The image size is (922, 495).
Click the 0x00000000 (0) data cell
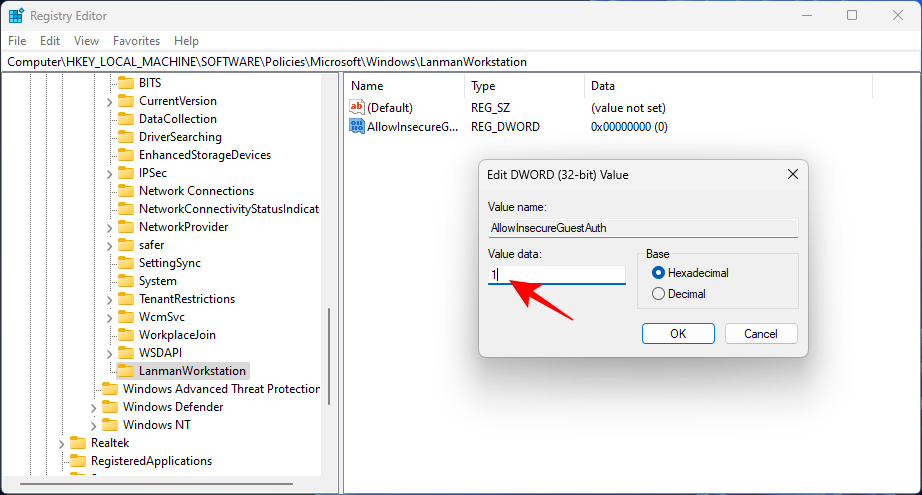(x=629, y=127)
